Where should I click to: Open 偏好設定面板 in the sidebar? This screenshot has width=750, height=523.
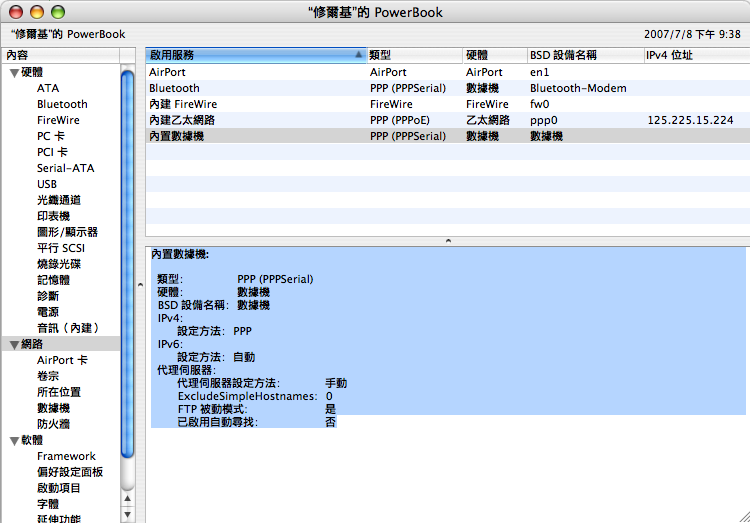pyautogui.click(x=70, y=472)
